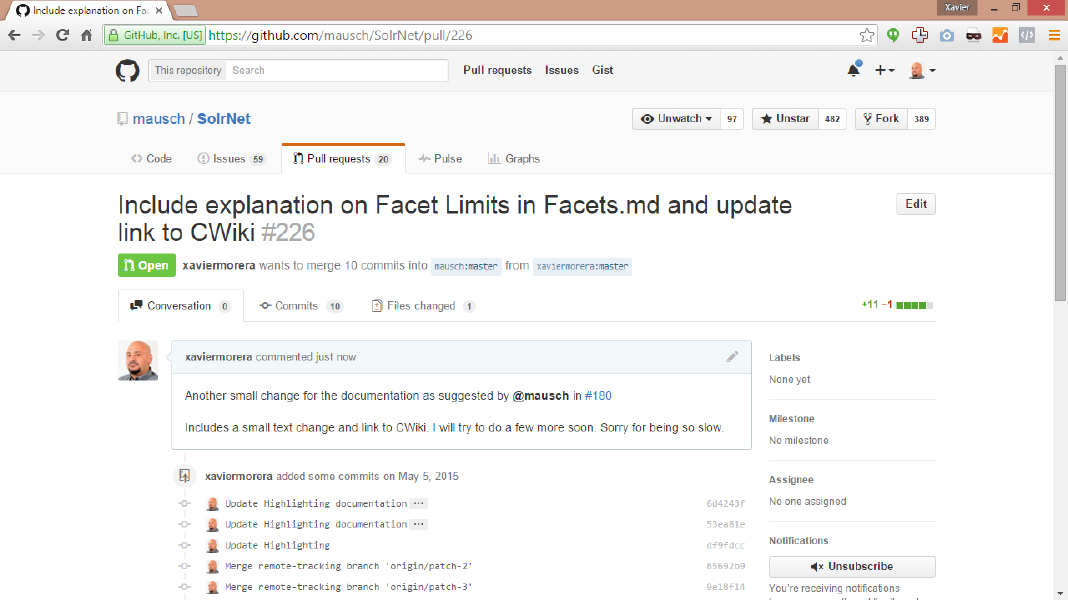Click xaviermorera author name in comment header
Viewport: 1068px width, 600px height.
(219, 357)
